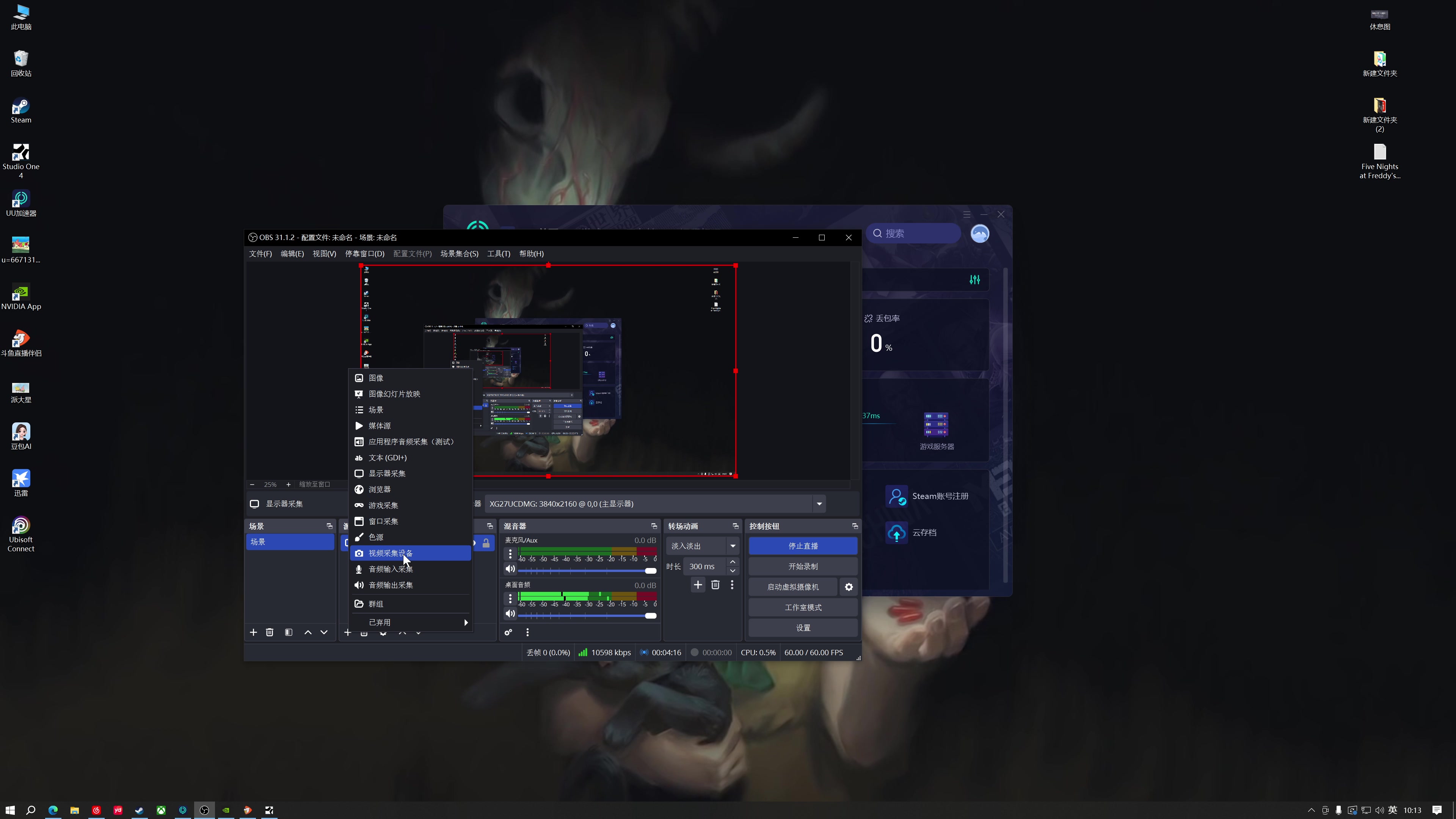The image size is (1456, 819).
Task: Choose 音频输入采集 from the source menu
Action: pos(410,569)
